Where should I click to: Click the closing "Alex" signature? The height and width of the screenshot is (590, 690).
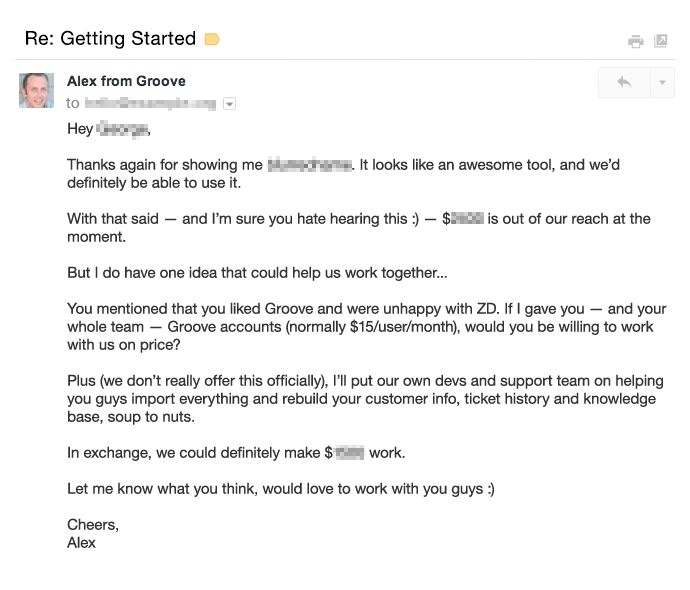pyautogui.click(x=81, y=542)
